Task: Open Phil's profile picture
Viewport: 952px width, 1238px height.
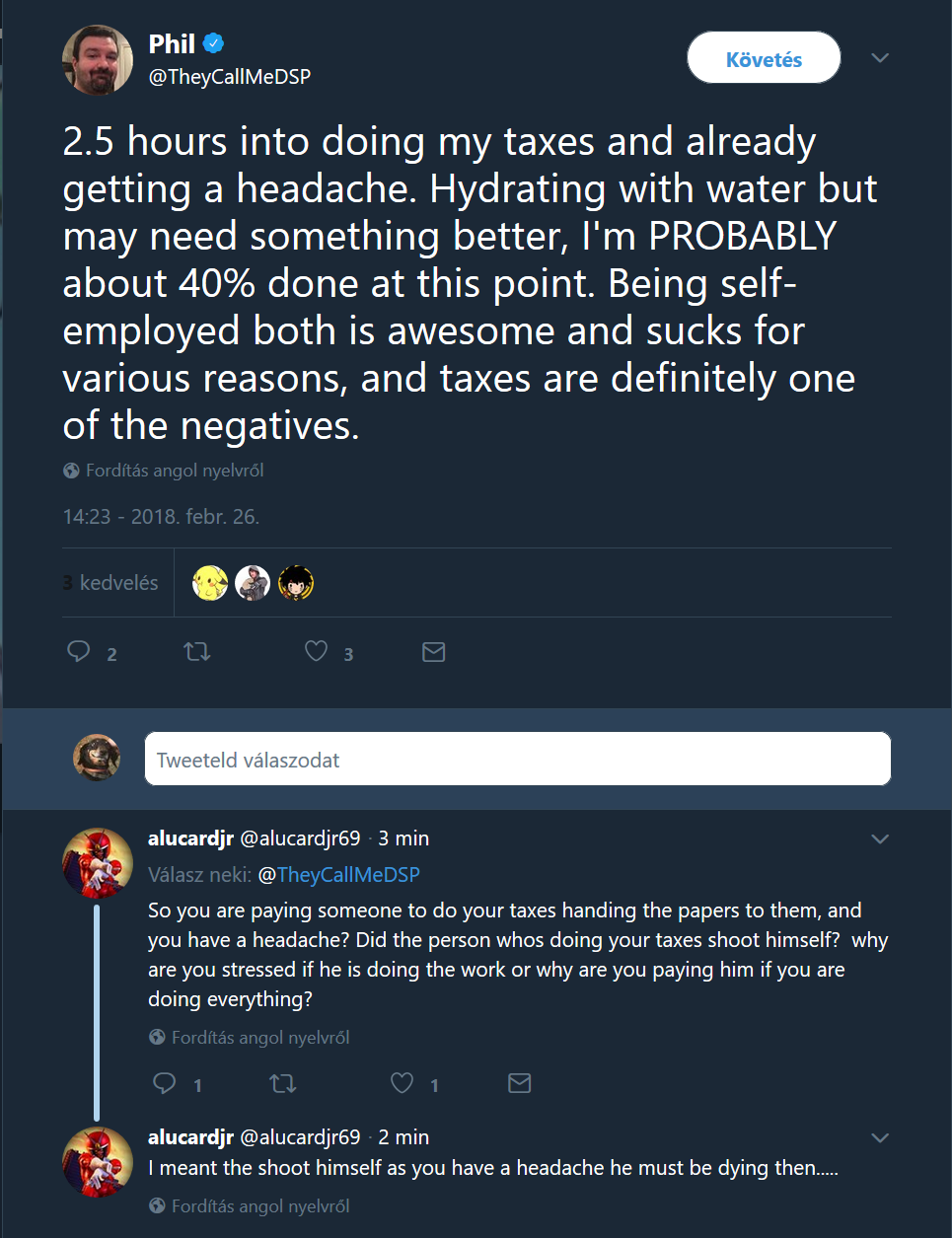Action: 98,60
